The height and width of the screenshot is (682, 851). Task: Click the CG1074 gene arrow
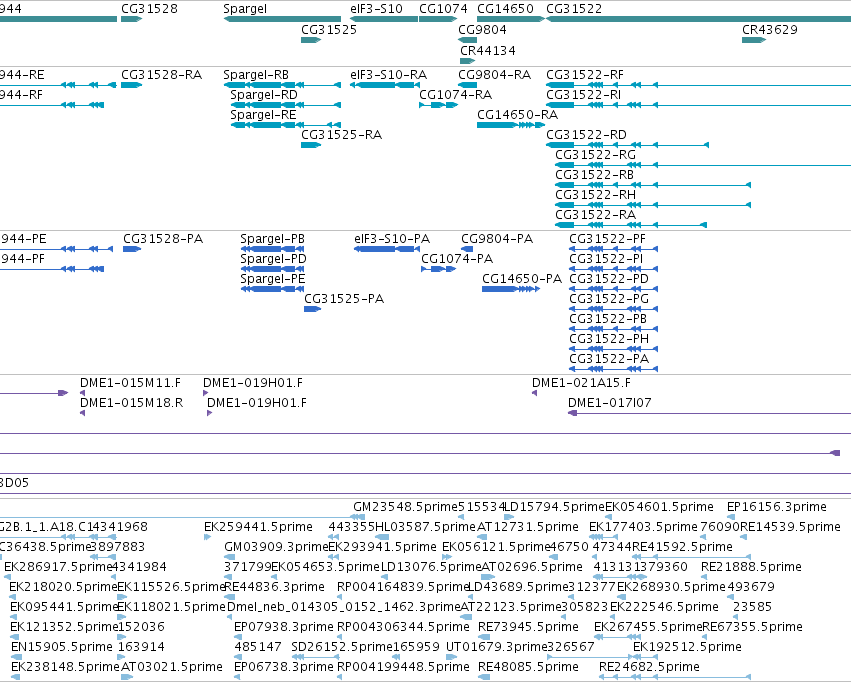click(x=438, y=19)
